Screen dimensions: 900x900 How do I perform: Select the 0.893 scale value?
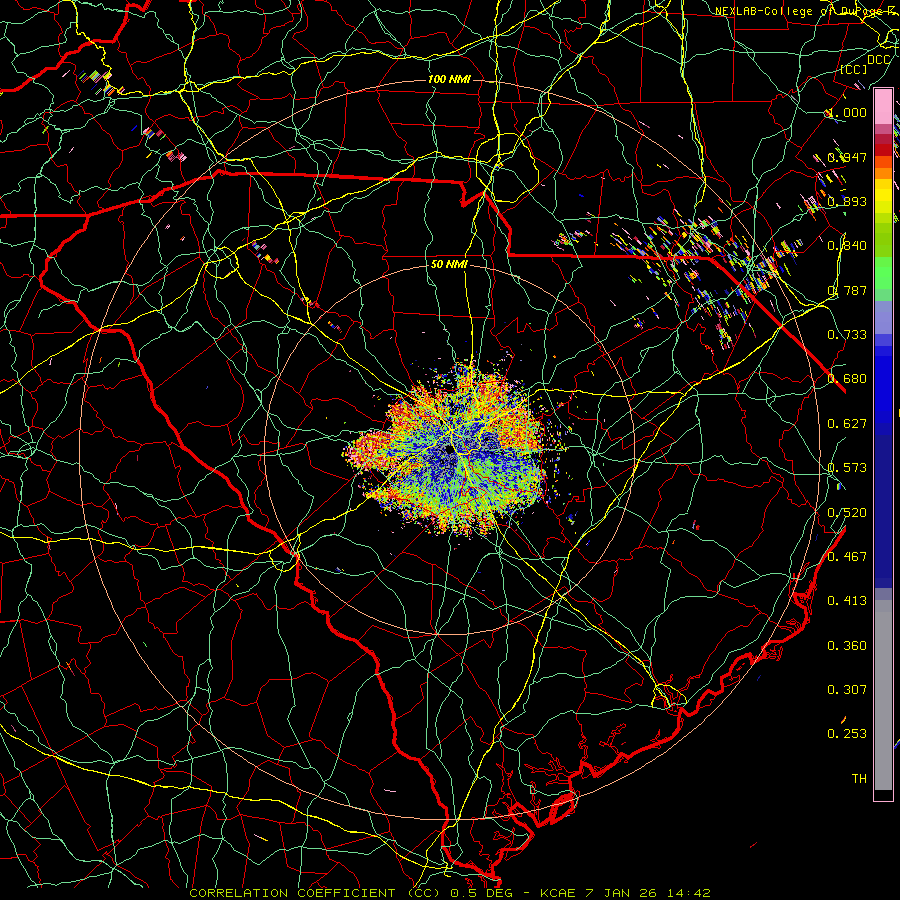pyautogui.click(x=847, y=201)
